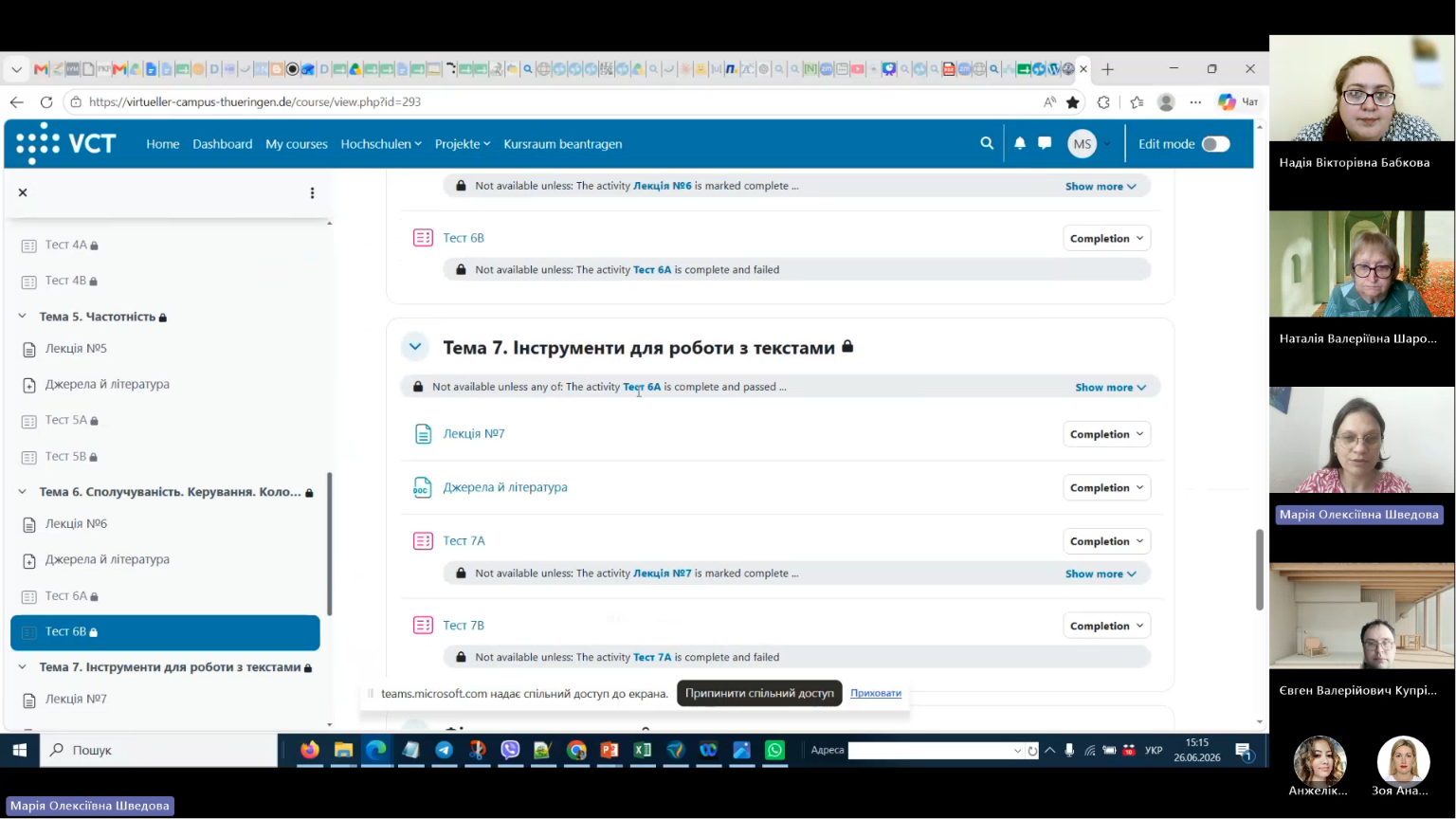Open WhatsApp from the taskbar
The image size is (1456, 819).
tap(774, 750)
